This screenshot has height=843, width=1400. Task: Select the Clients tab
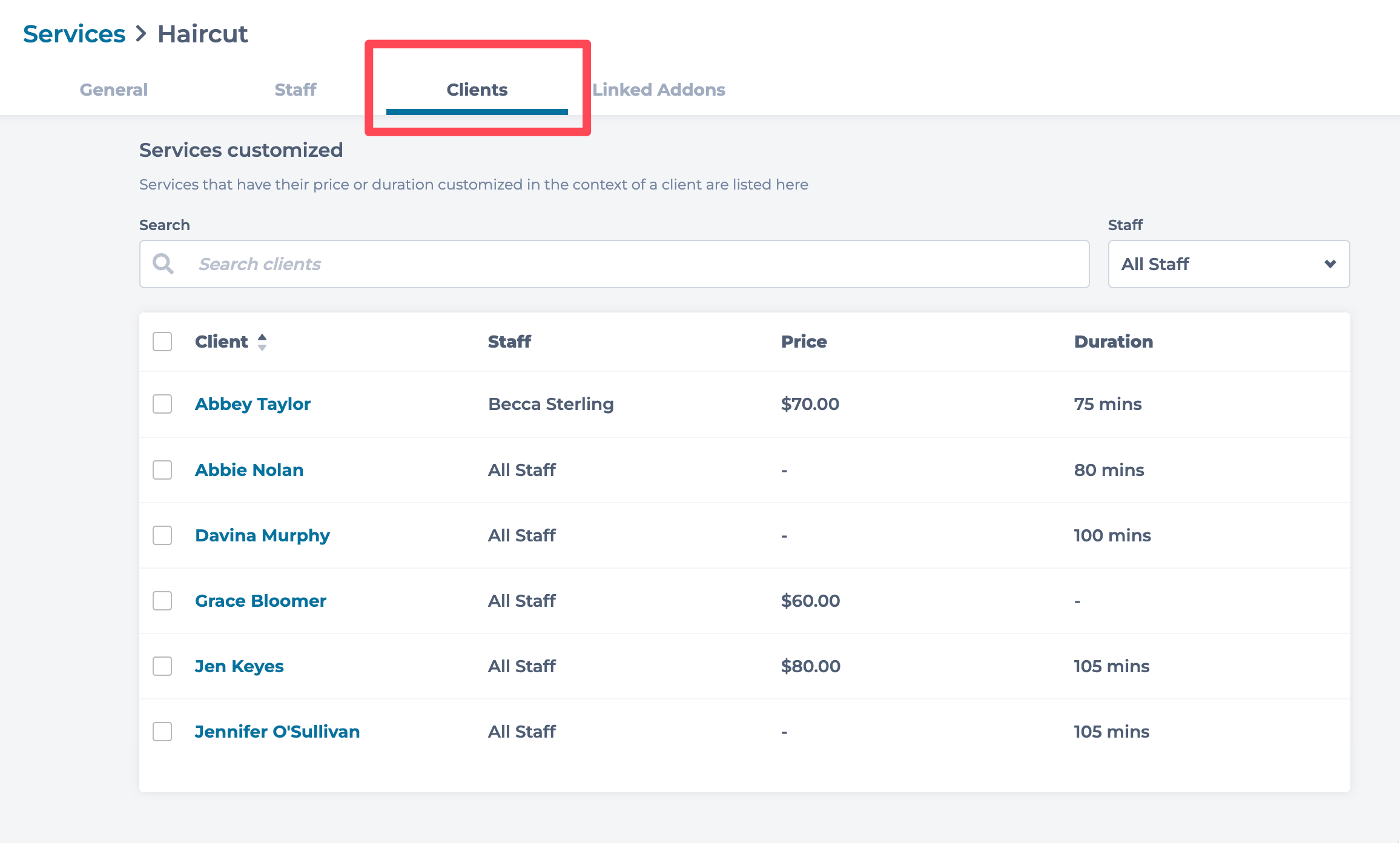(477, 90)
